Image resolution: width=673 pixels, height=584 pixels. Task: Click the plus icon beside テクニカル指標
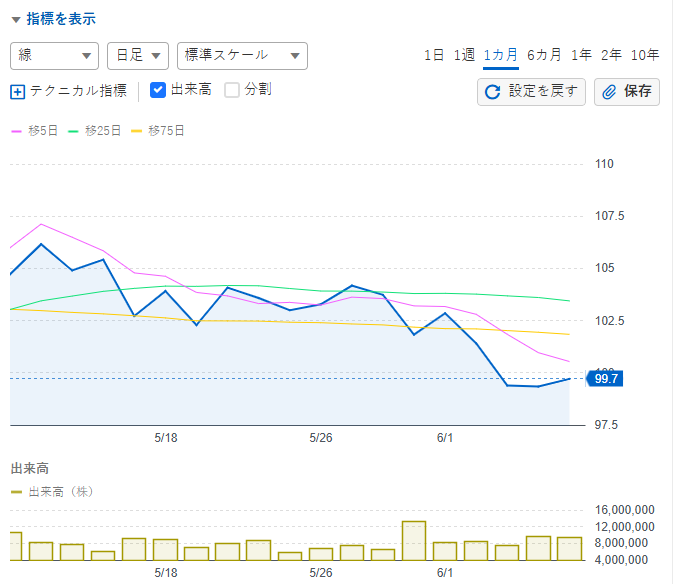click(x=18, y=92)
